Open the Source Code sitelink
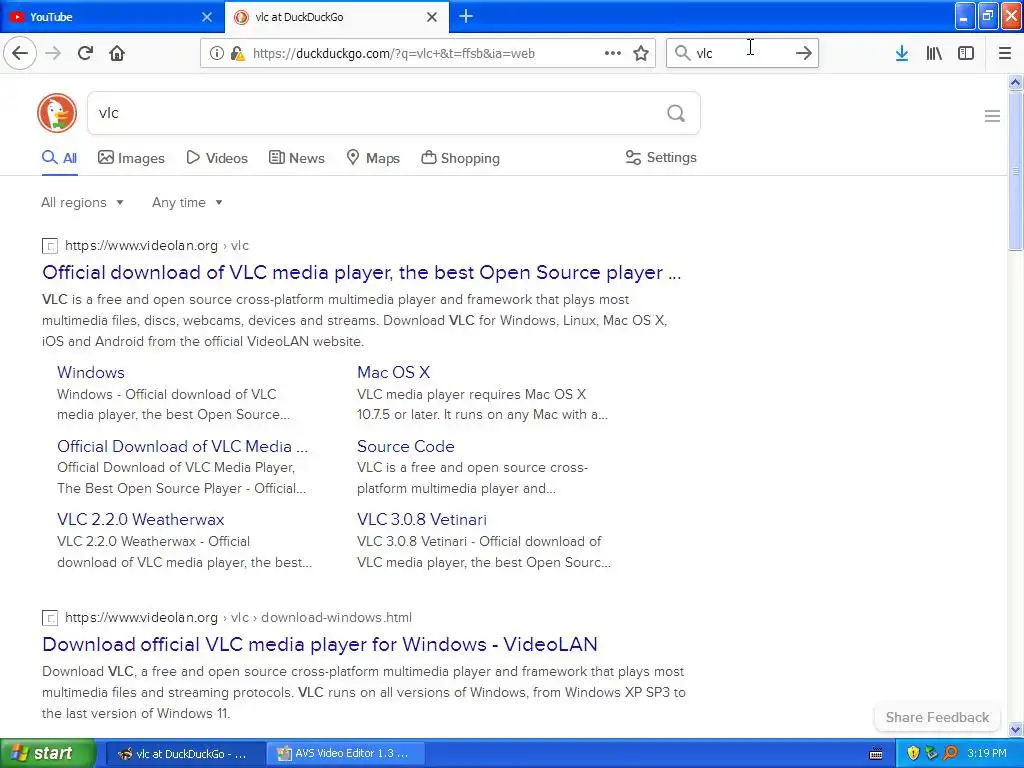 coord(406,446)
